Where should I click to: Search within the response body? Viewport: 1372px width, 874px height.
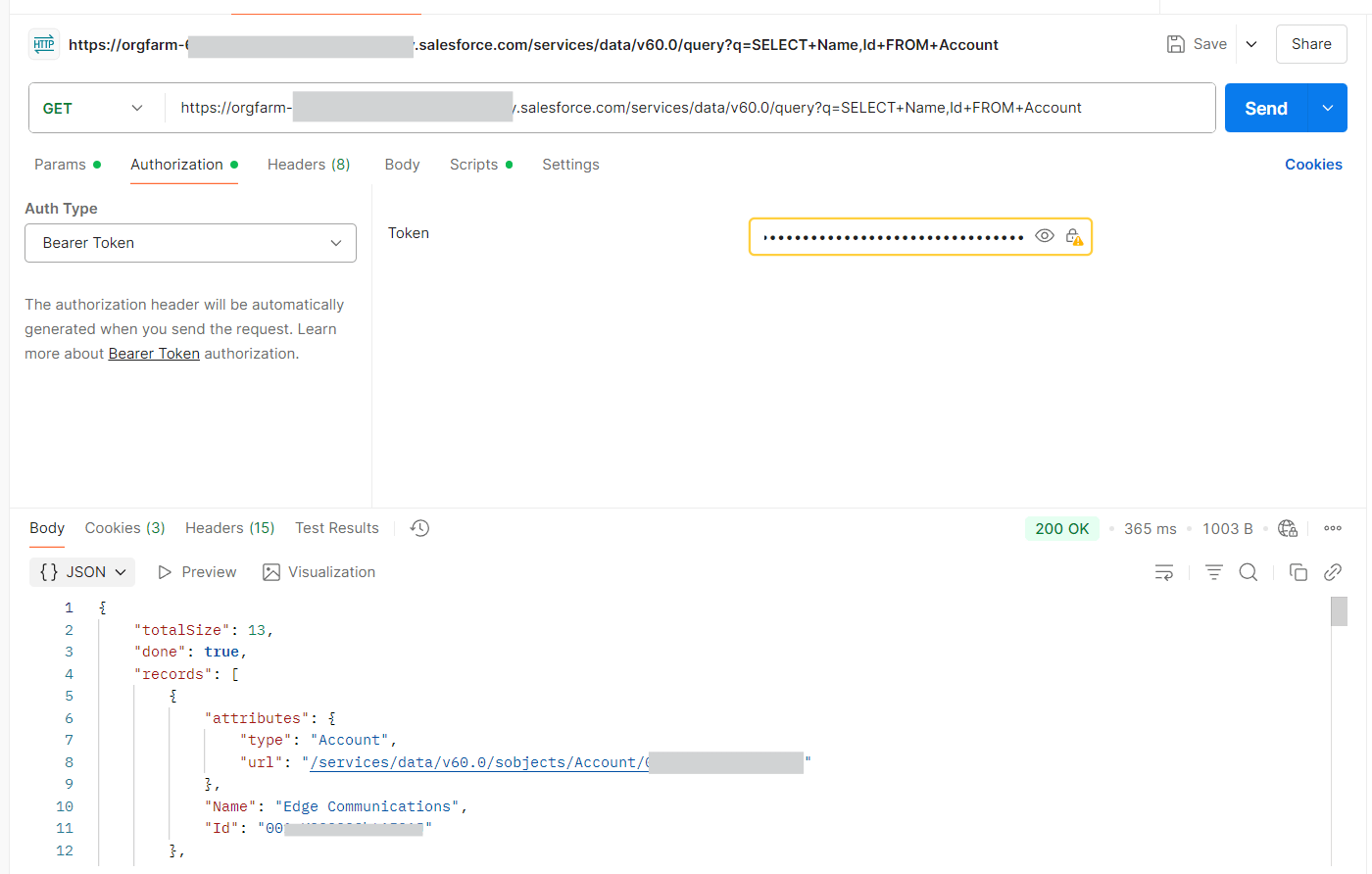pyautogui.click(x=1248, y=571)
